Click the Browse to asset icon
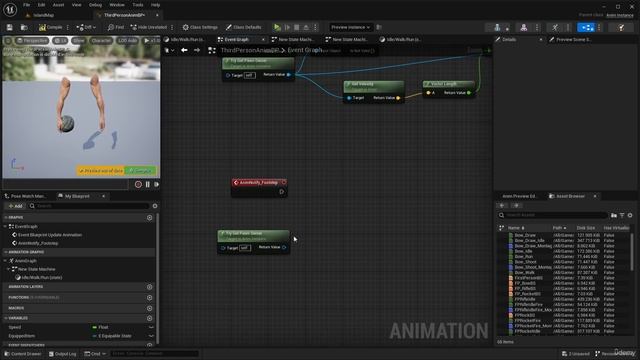640x360 pixels. pos(24,27)
